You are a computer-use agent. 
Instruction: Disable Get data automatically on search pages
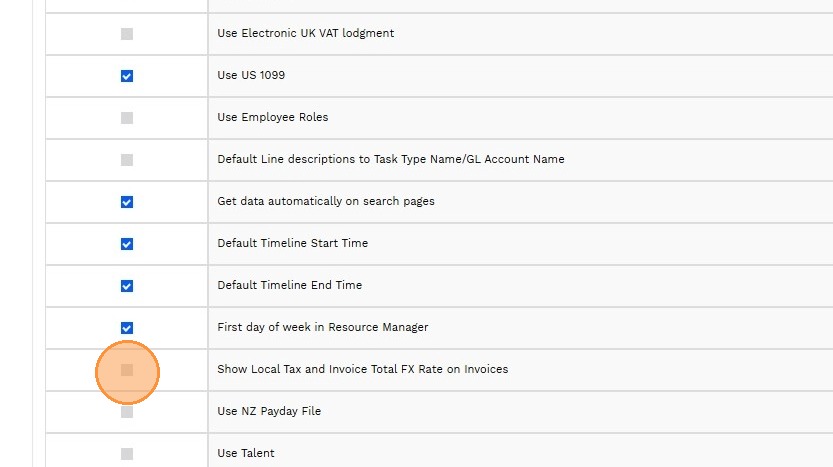(127, 202)
